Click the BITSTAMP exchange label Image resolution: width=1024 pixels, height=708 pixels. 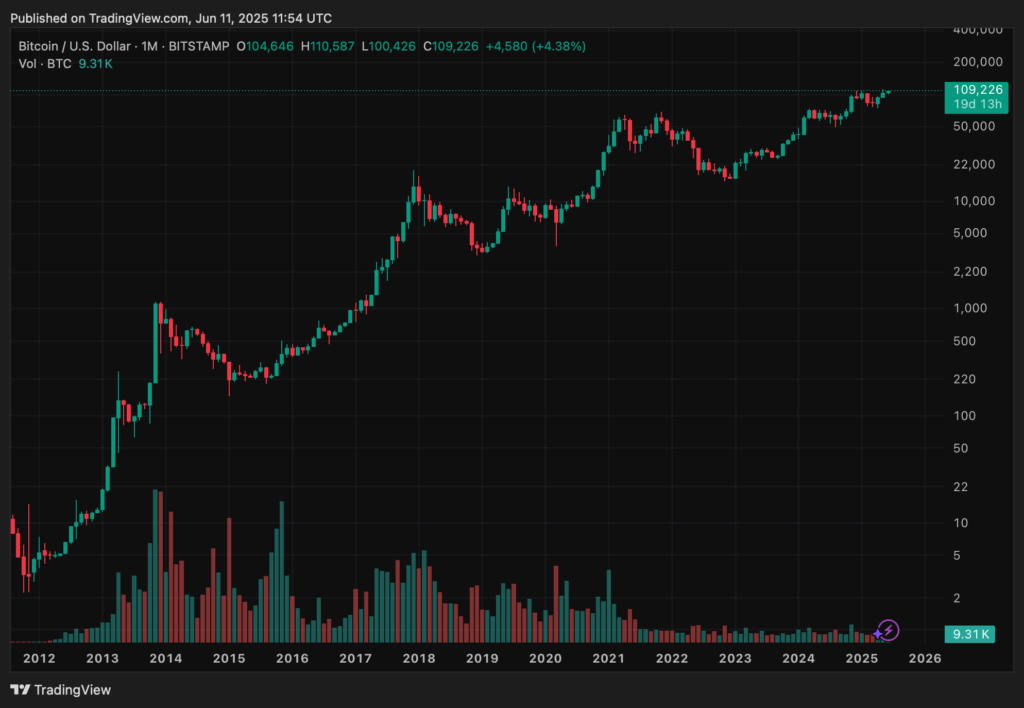pos(199,46)
